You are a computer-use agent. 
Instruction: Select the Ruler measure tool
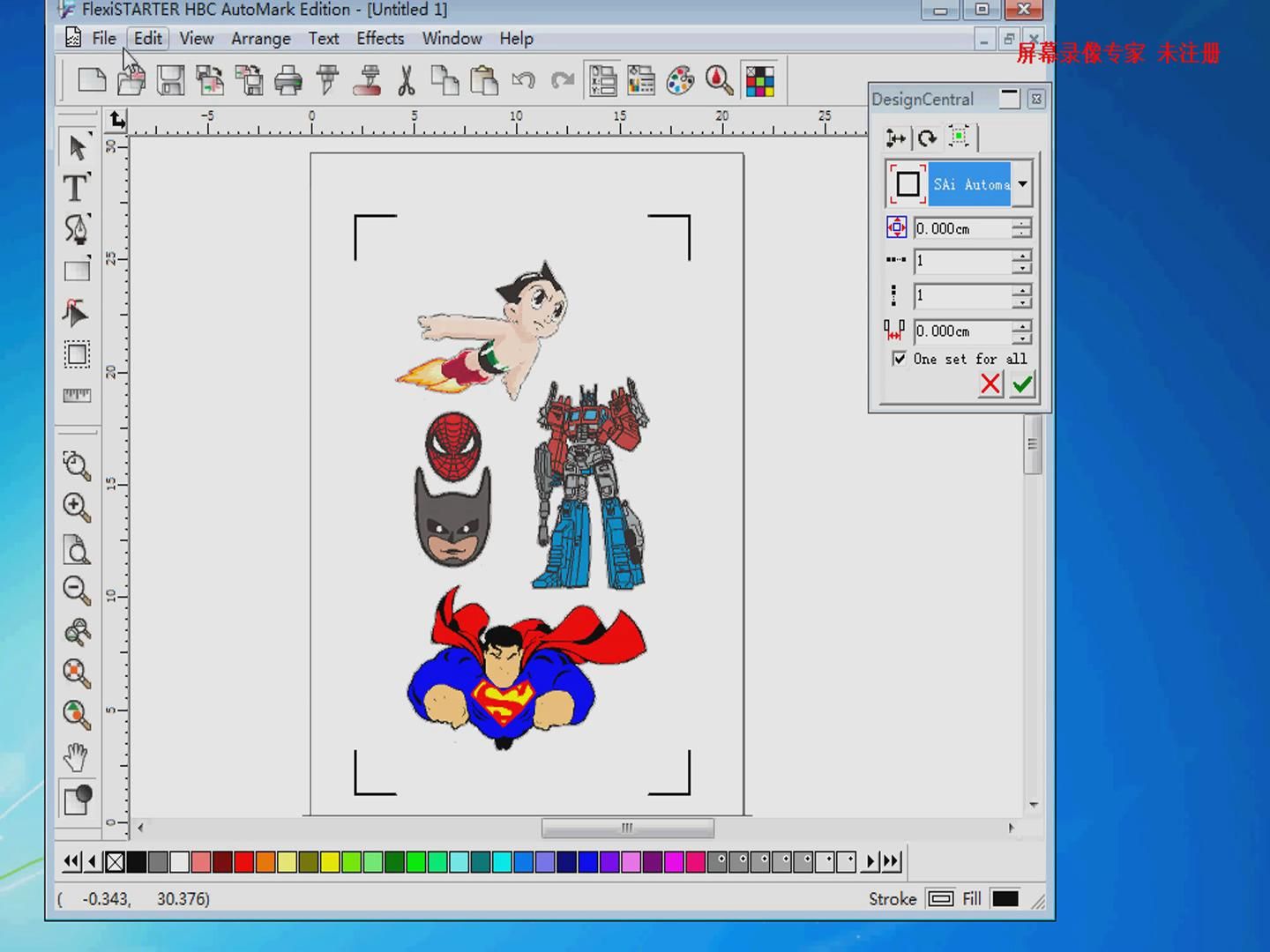tap(77, 395)
